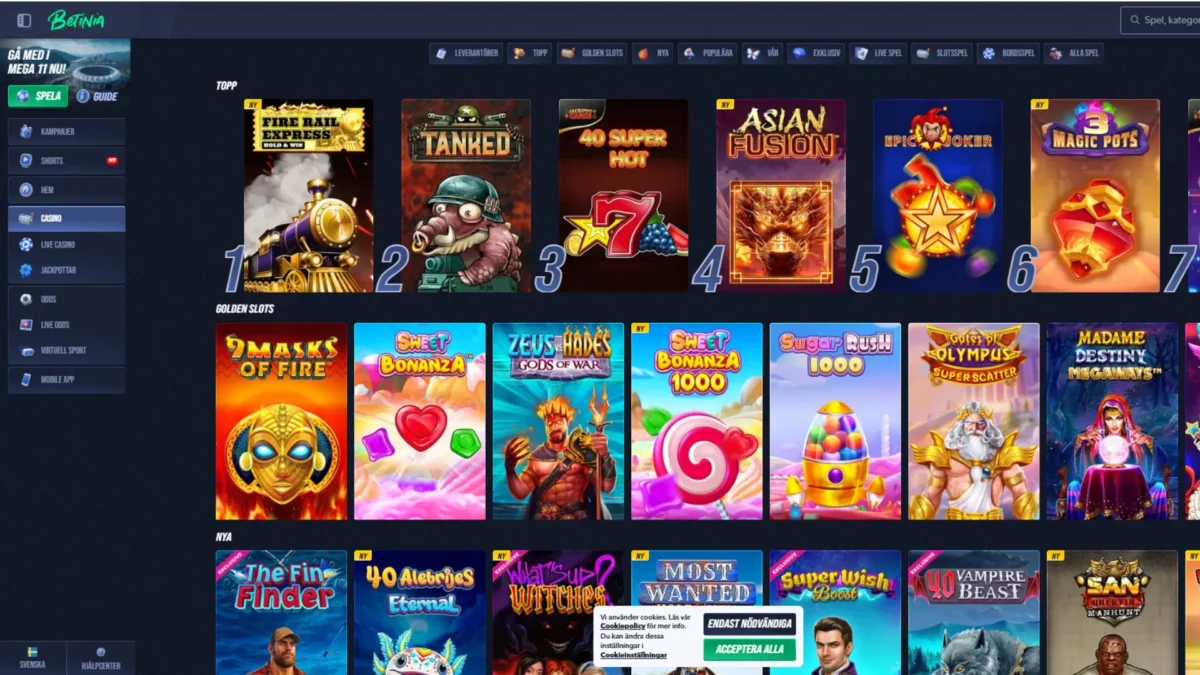Select the Nya flame category filter
The width and height of the screenshot is (1200, 675).
click(x=654, y=53)
